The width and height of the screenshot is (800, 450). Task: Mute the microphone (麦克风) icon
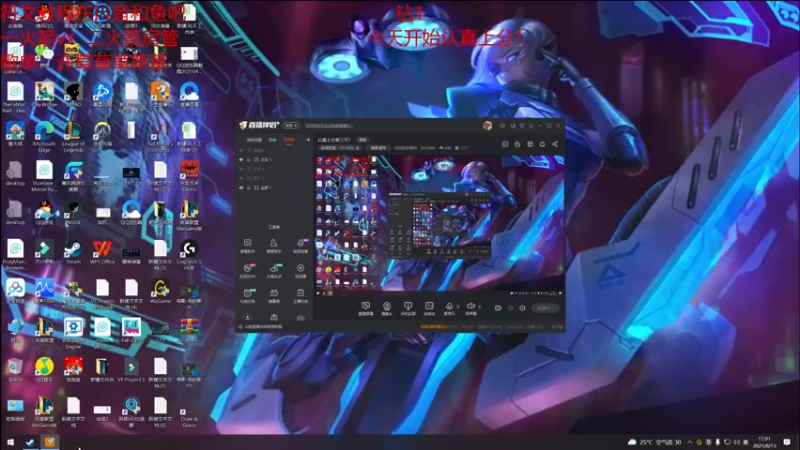tap(449, 307)
